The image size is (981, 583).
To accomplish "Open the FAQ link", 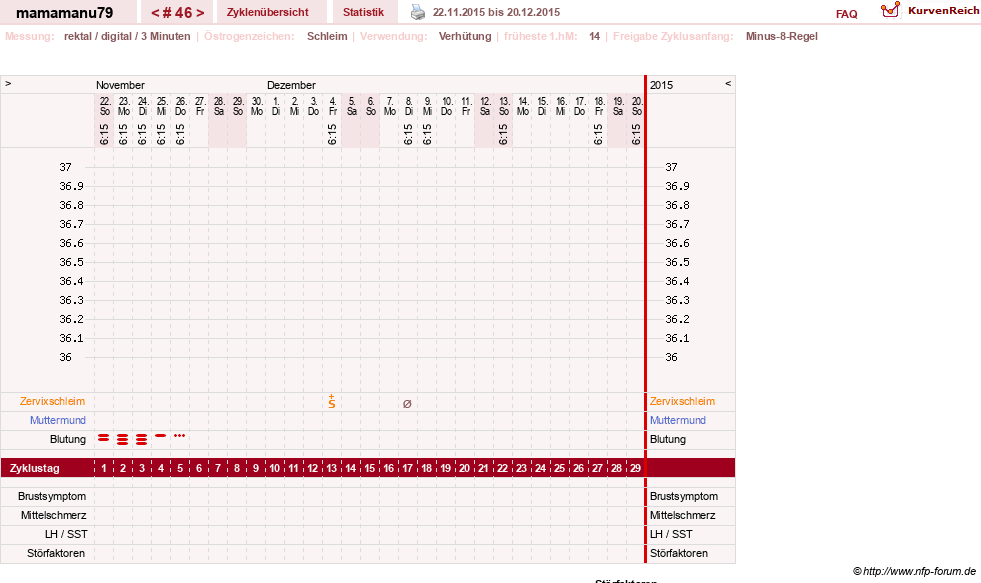I will tap(846, 14).
